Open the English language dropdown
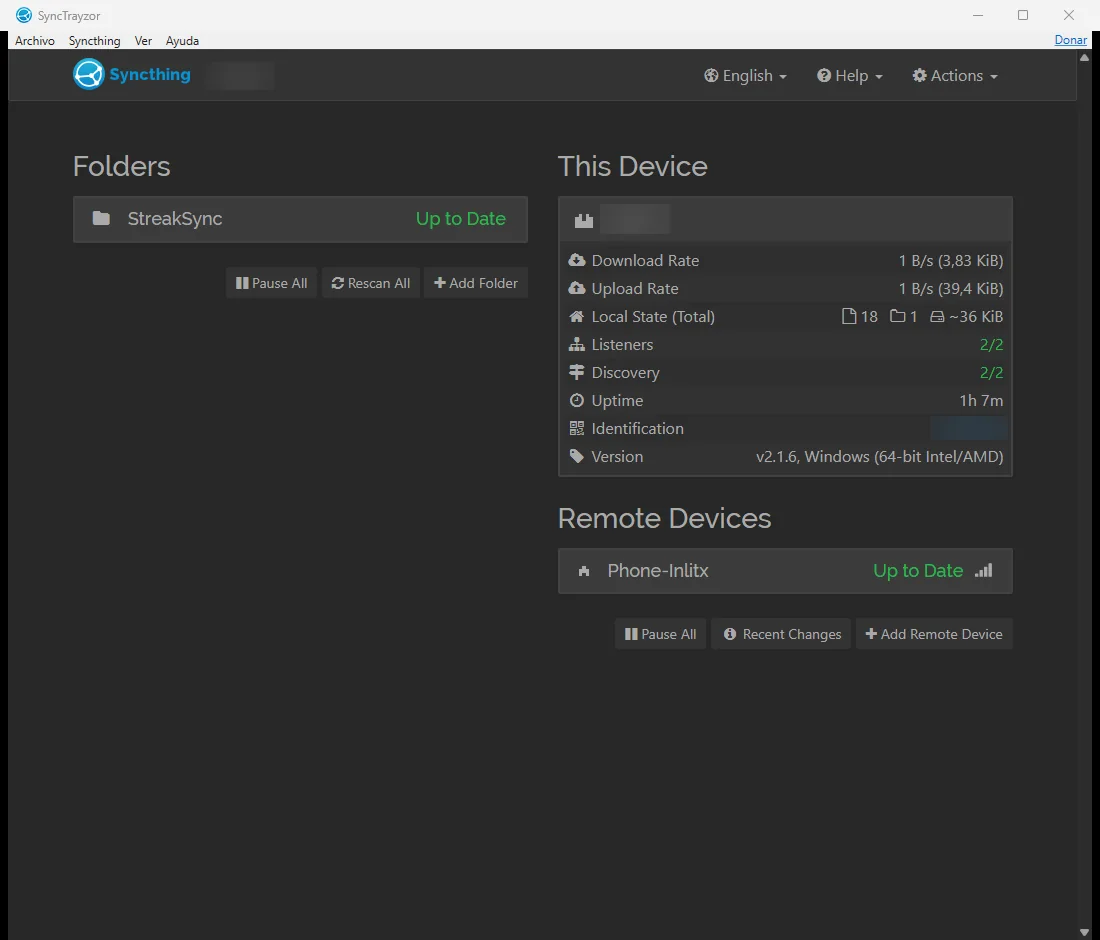Viewport: 1100px width, 940px height. 745,76
